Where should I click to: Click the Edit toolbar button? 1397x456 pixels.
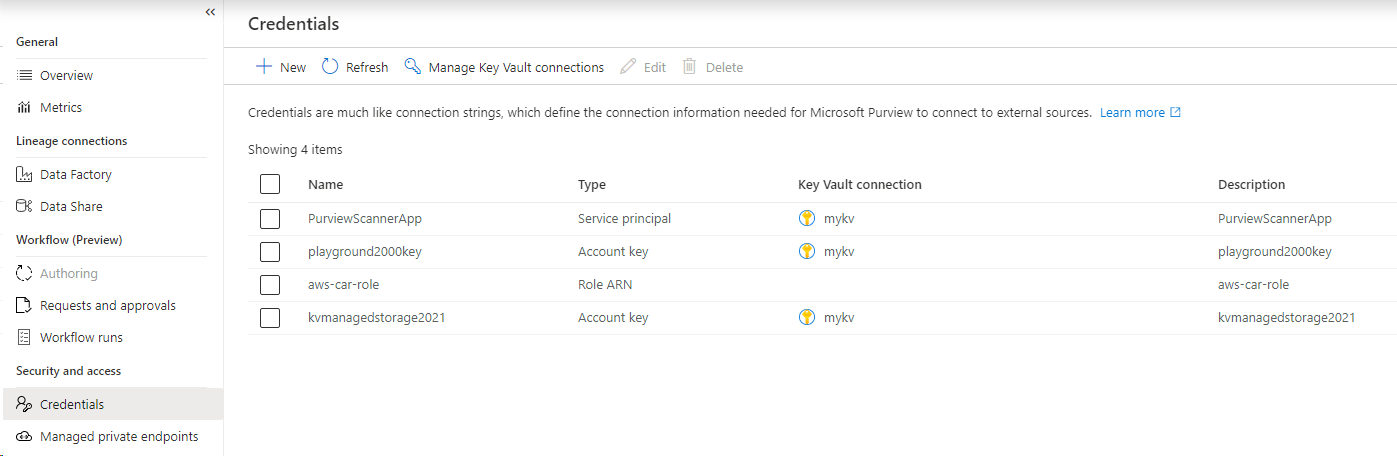point(643,67)
